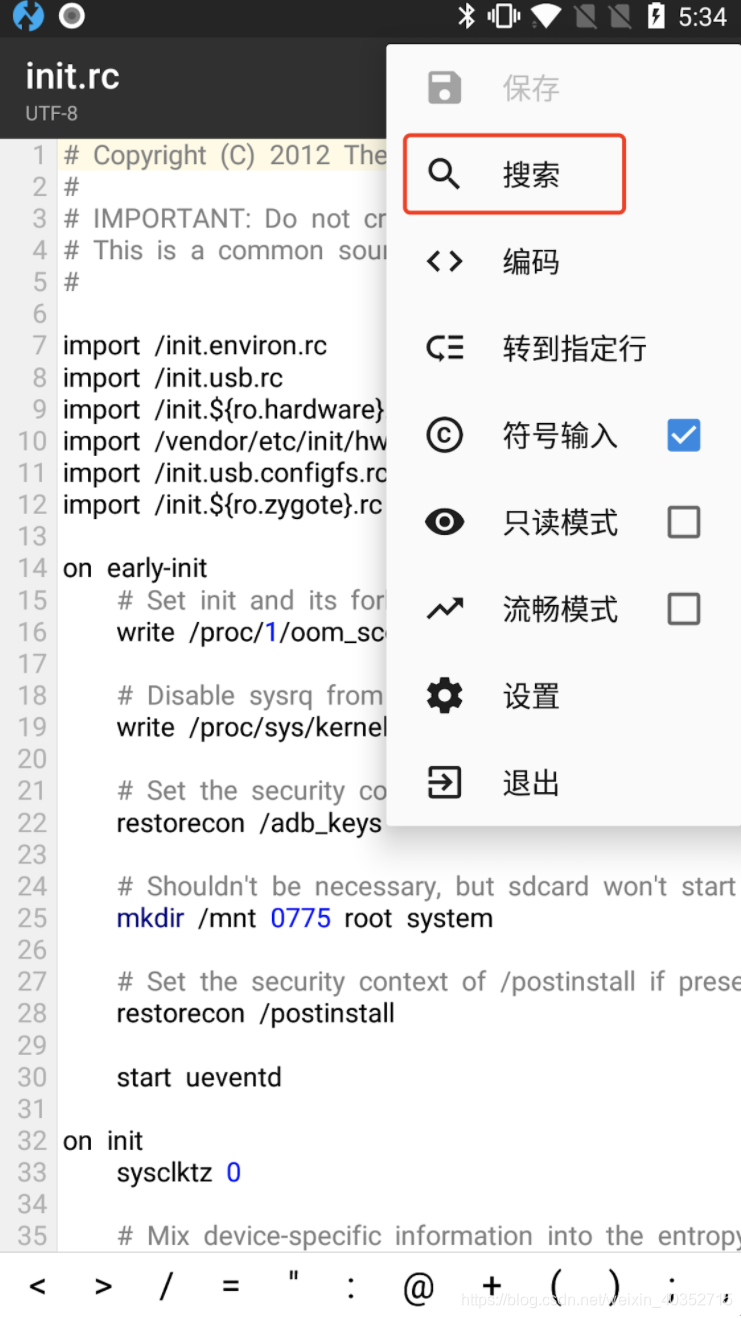The image size is (742, 1318).
Task: Tap the eye icon for read-only mode
Action: (x=445, y=522)
